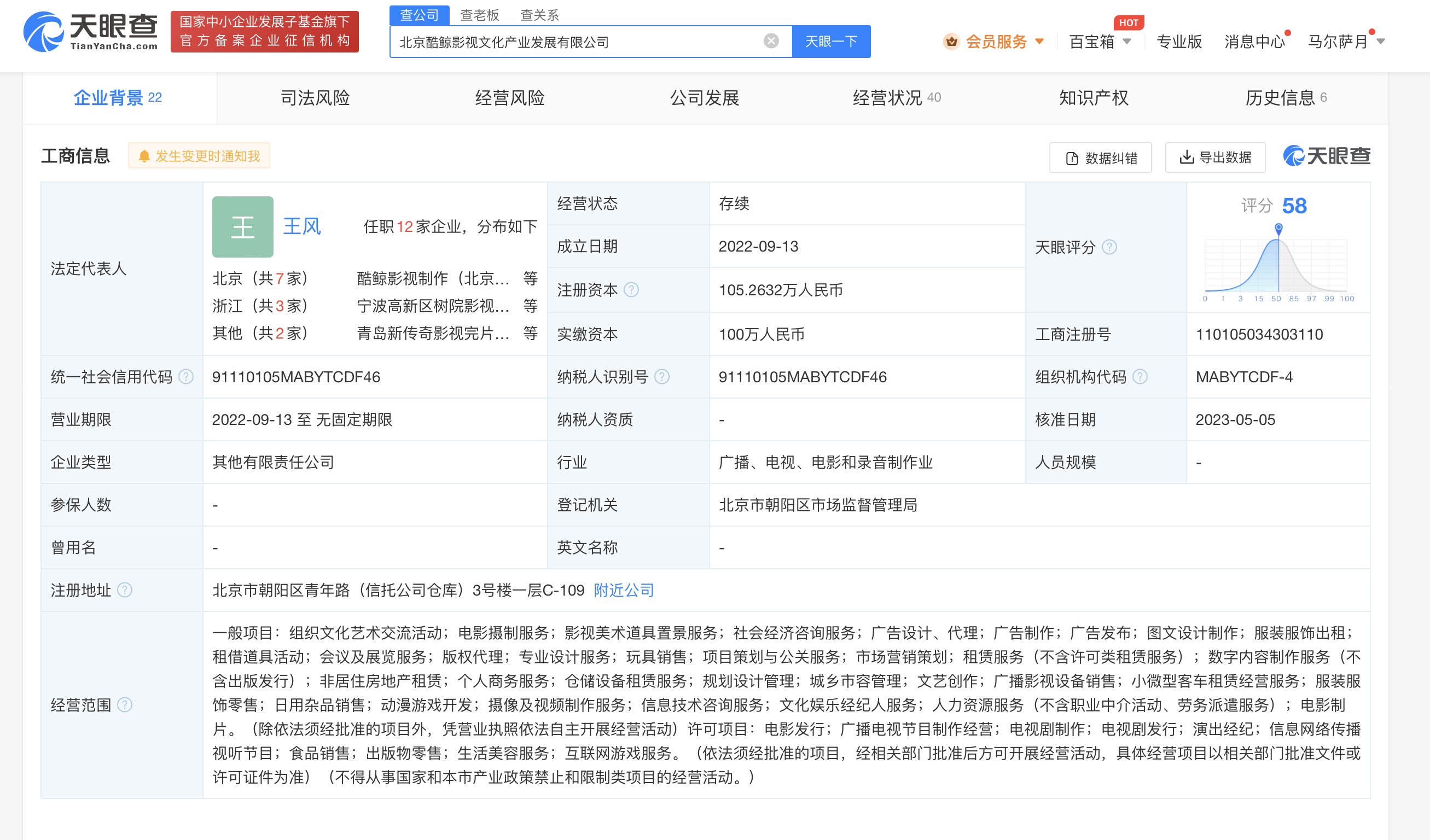Click the help icon beside 注册资本
The height and width of the screenshot is (840, 1430).
coord(631,290)
